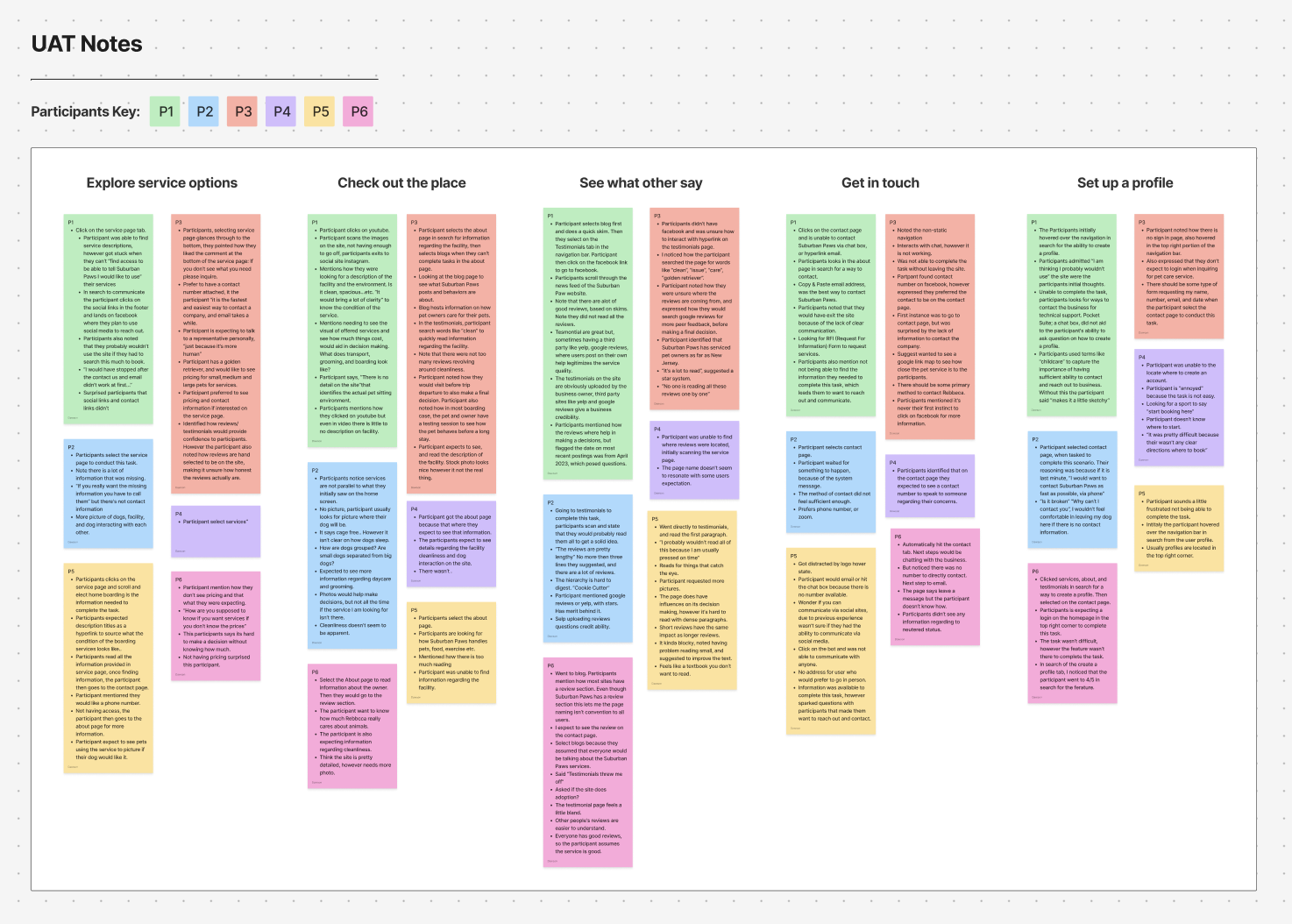Image resolution: width=1292 pixels, height=924 pixels.
Task: Select pink P6 sticky under Set up a profile
Action: coord(1072,633)
